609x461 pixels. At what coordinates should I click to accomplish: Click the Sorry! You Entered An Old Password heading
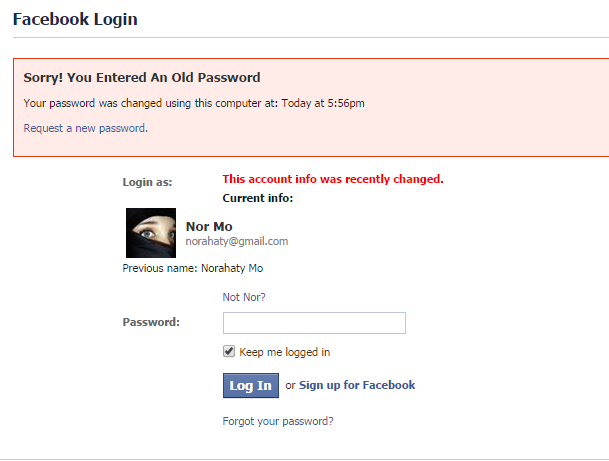142,77
